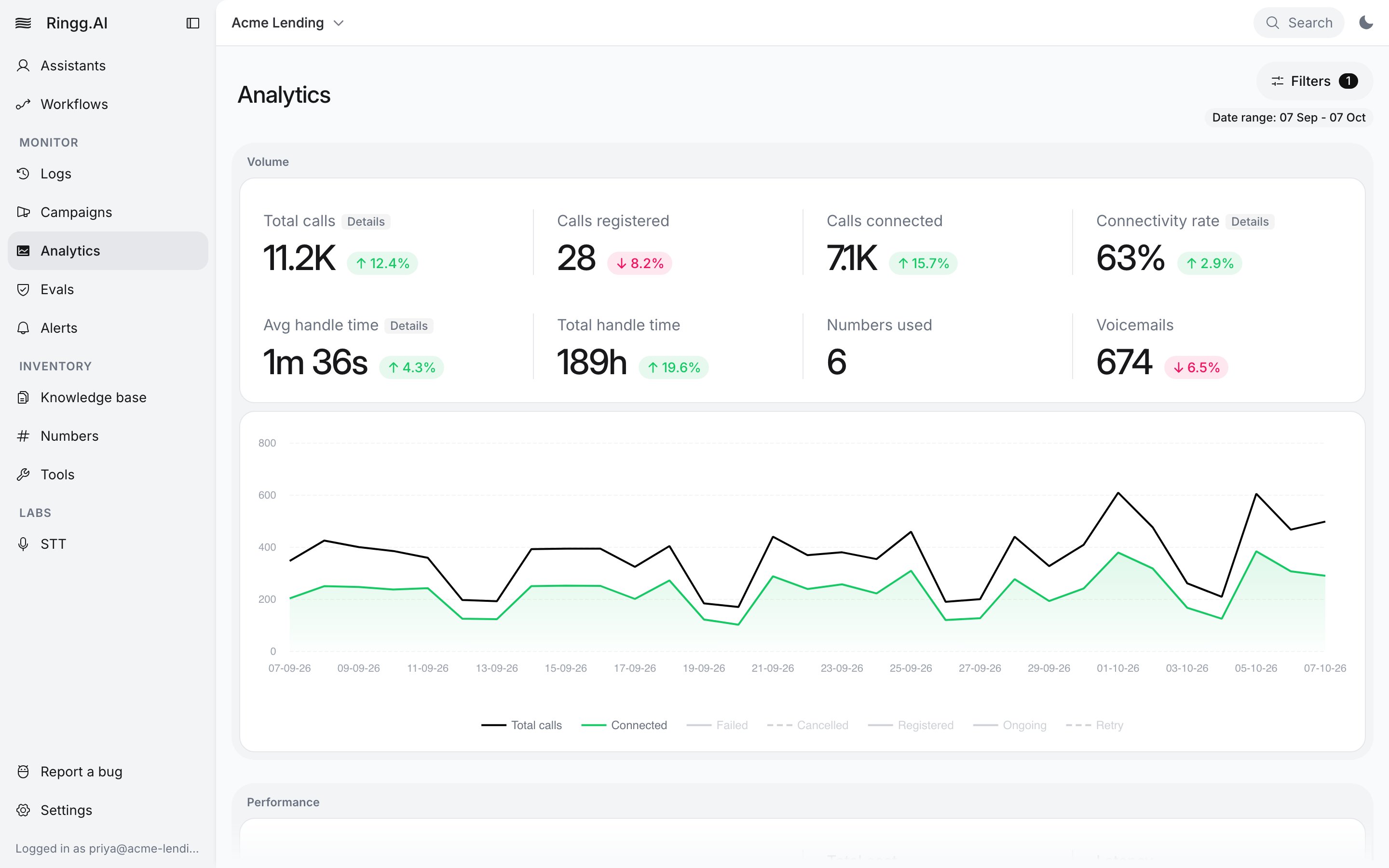Toggle Total calls series in legend
This screenshot has height=868, width=1389.
(x=521, y=725)
